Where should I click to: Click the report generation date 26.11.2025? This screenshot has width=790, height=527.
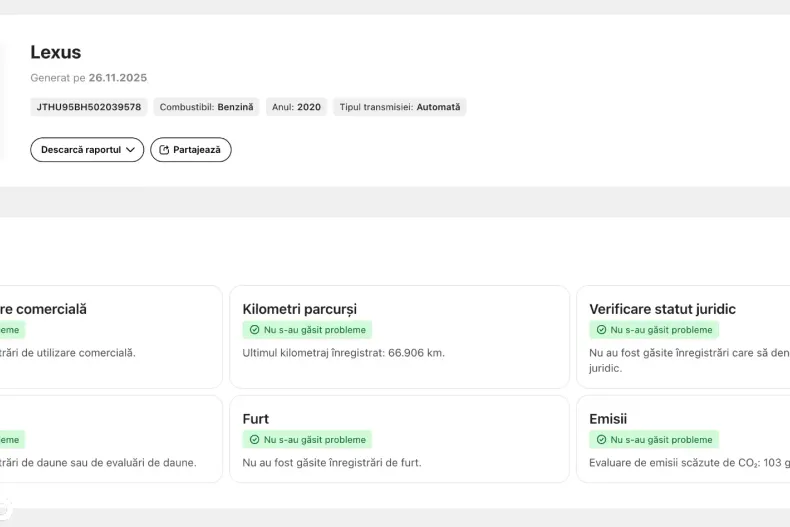click(117, 78)
